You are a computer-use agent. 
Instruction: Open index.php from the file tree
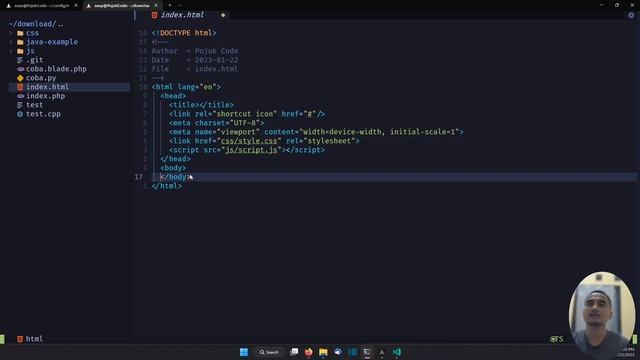point(45,96)
